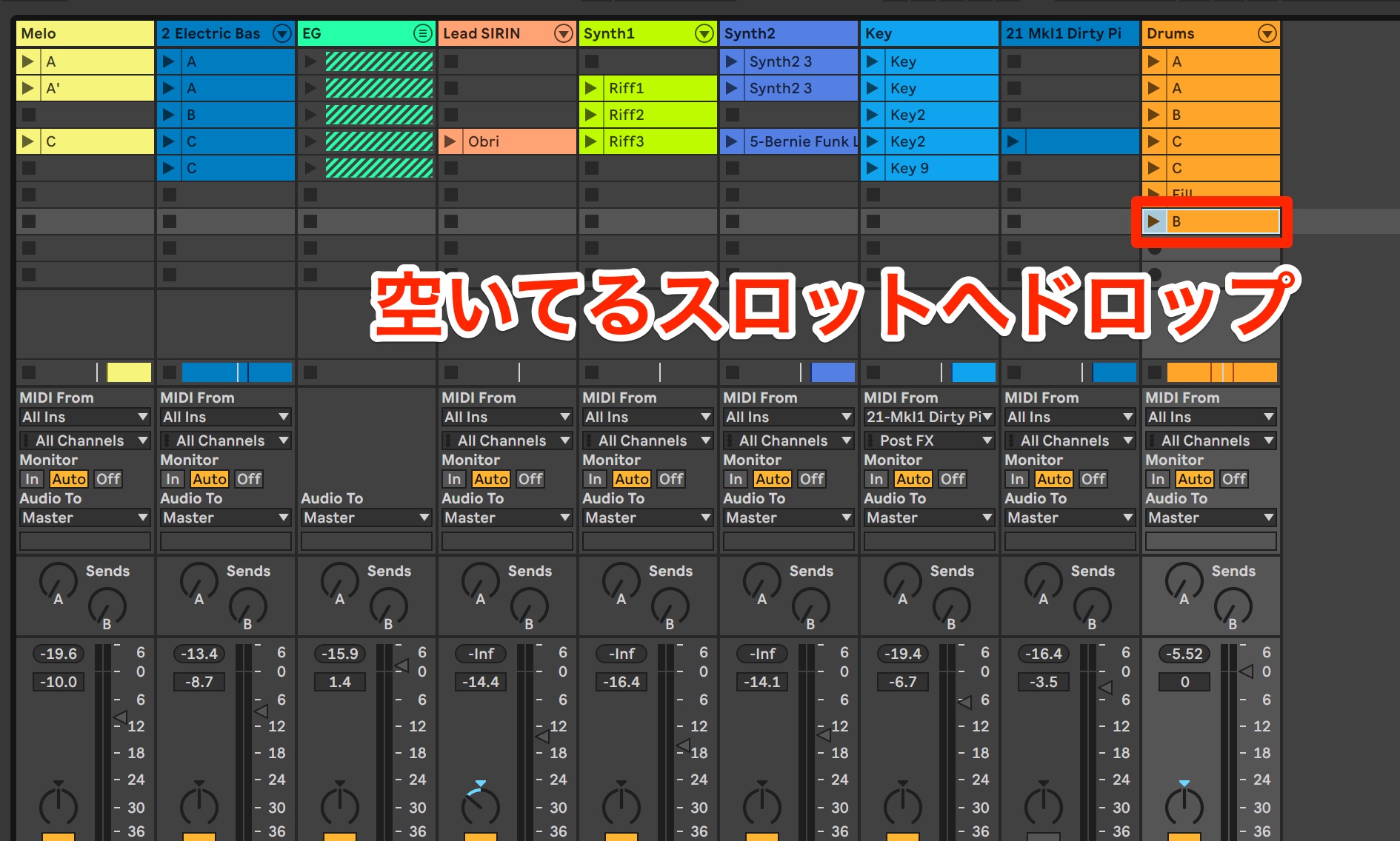The width and height of the screenshot is (1400, 841).
Task: Select the 21 MkI1 Dirty Pi track header
Action: pyautogui.click(x=1070, y=33)
